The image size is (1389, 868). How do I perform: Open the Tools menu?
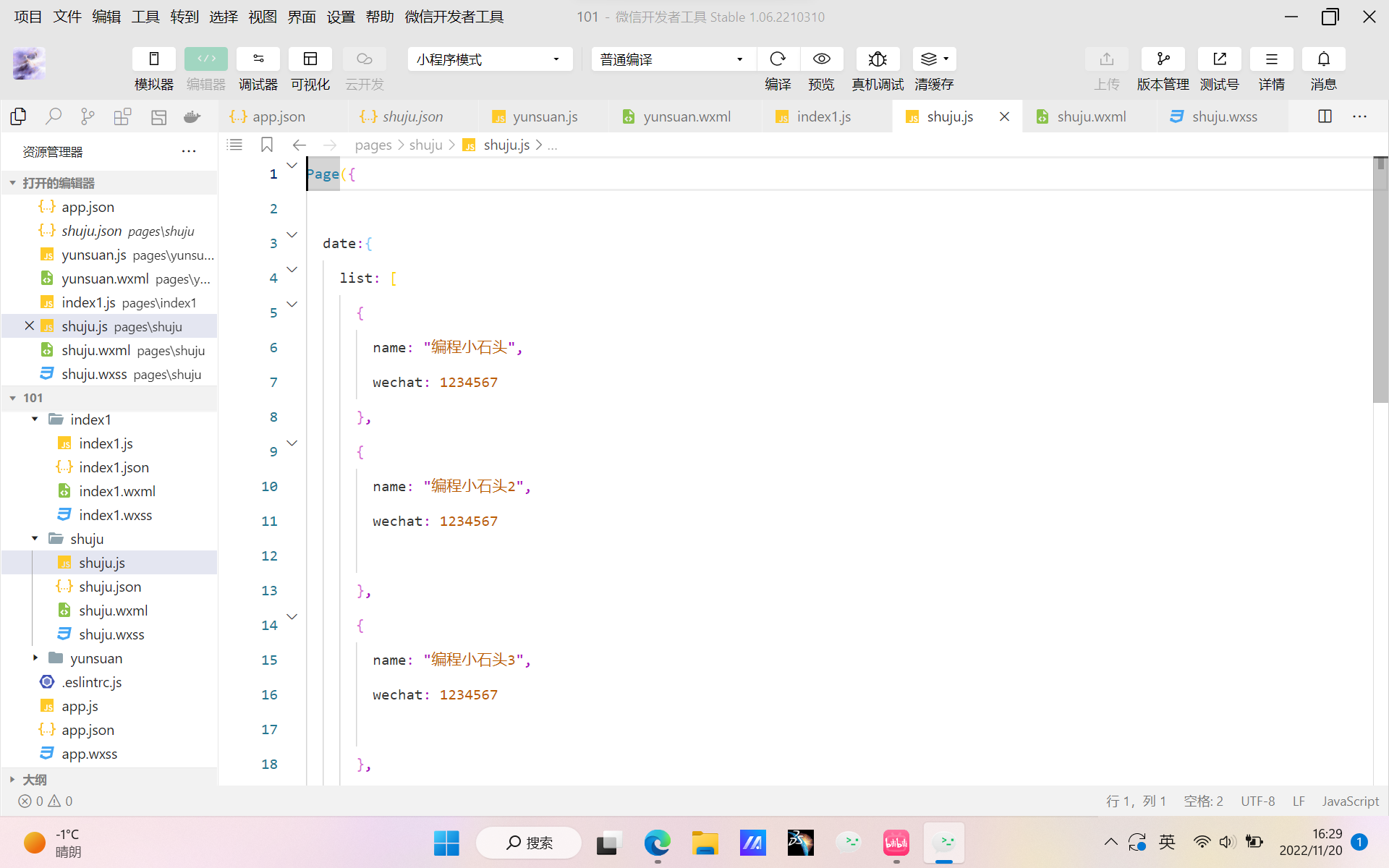[x=145, y=17]
